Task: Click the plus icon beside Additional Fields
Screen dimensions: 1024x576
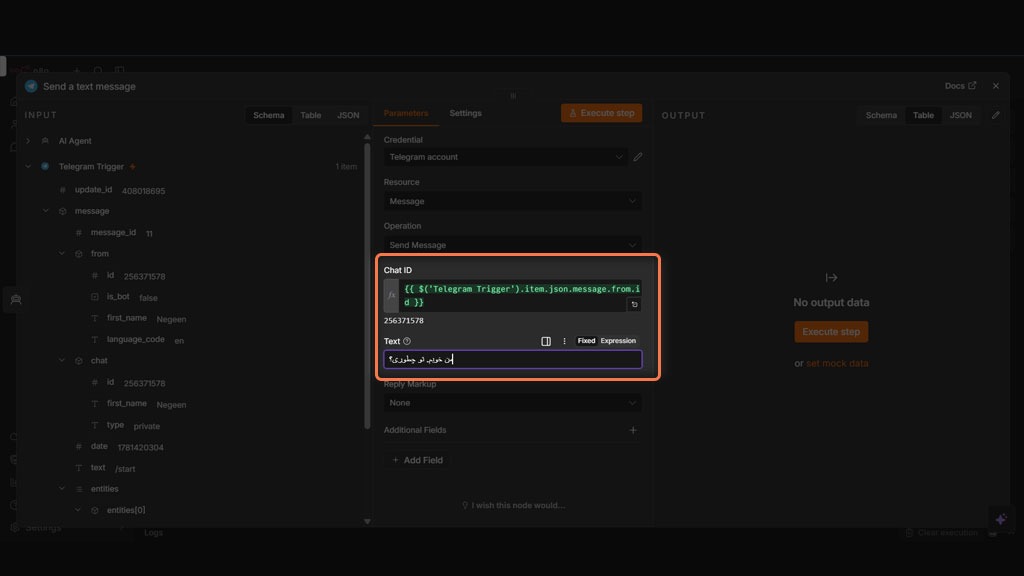Action: 633,430
